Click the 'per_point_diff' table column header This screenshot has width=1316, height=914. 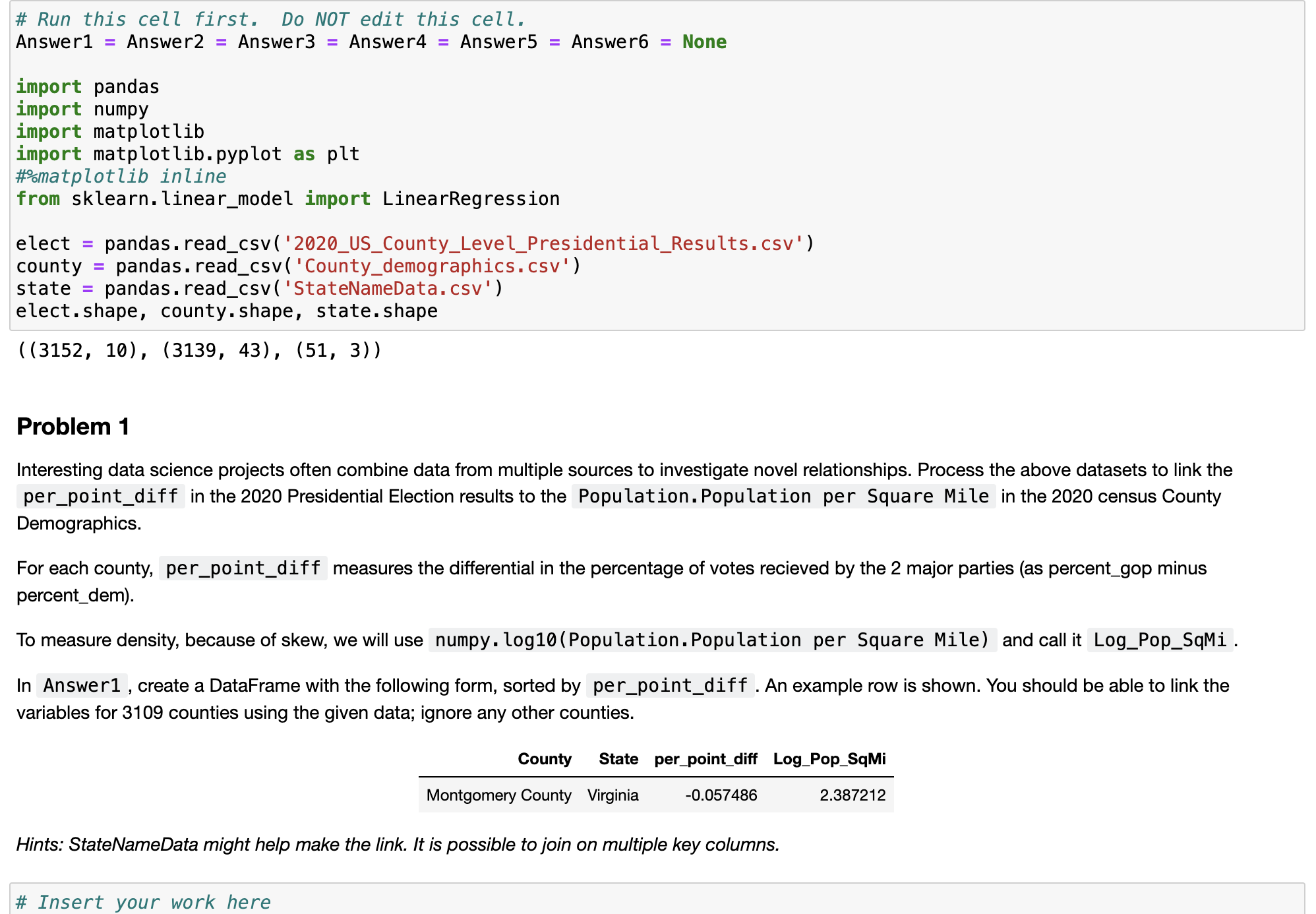[705, 759]
